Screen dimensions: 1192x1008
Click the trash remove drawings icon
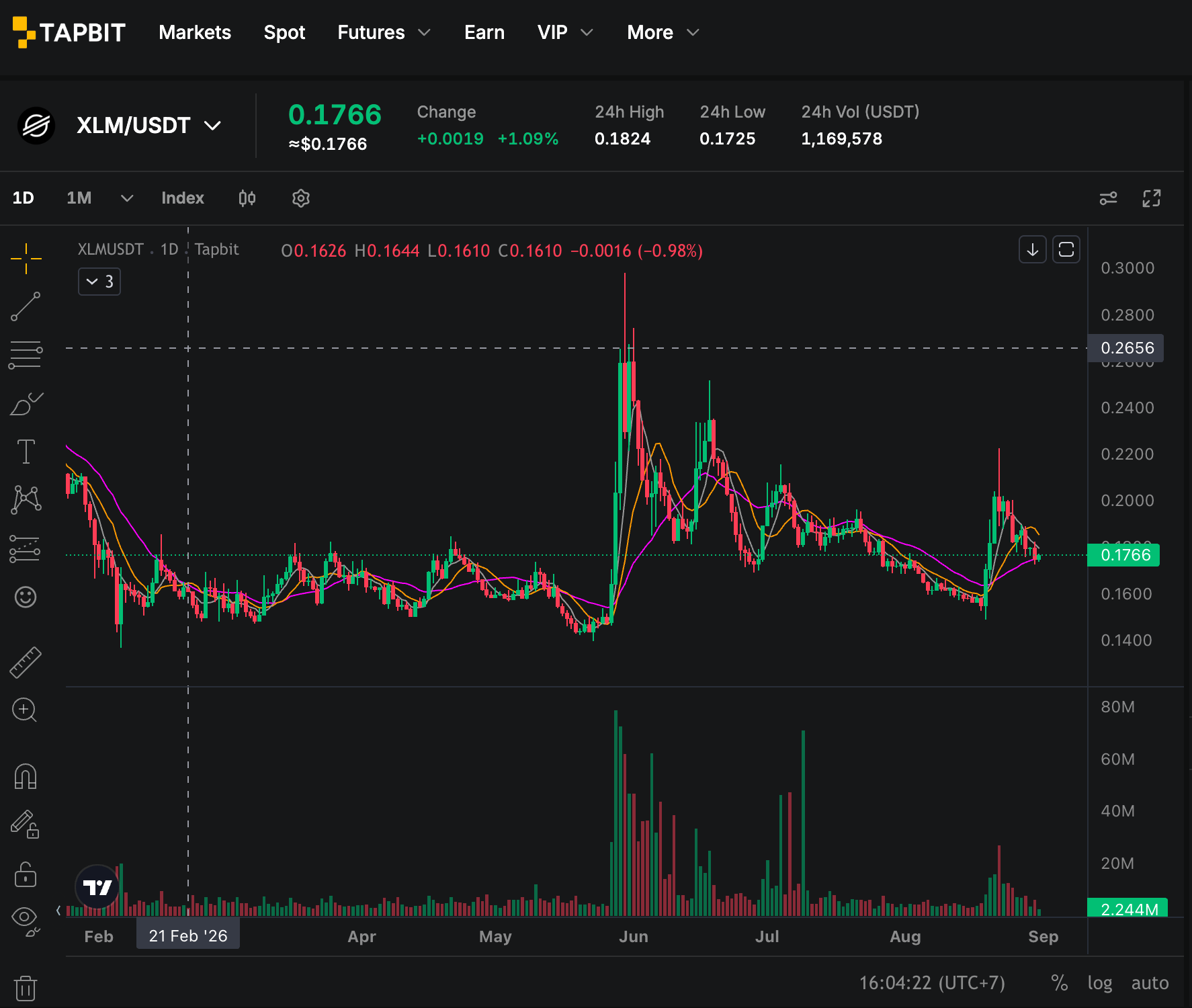click(26, 988)
